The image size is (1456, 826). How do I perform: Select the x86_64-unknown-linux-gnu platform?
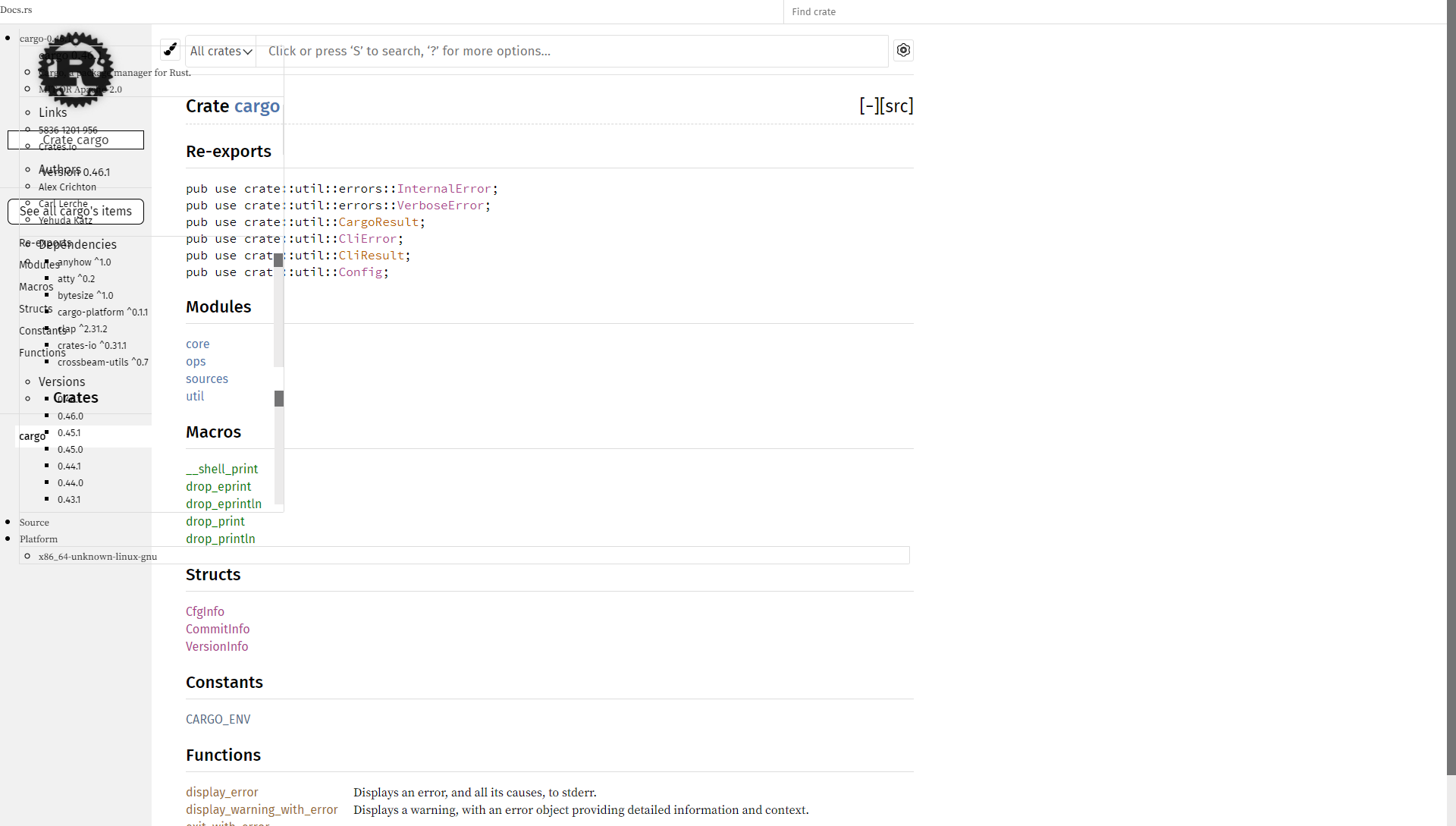click(x=98, y=557)
